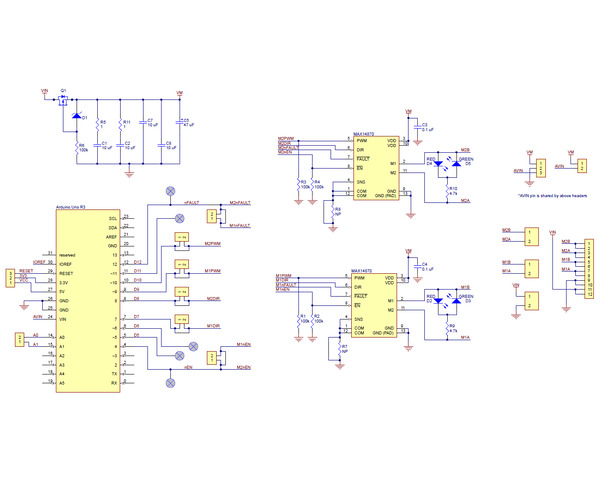600x480 pixels.
Task: Click the R8 NP sense resistor
Action: (333, 212)
